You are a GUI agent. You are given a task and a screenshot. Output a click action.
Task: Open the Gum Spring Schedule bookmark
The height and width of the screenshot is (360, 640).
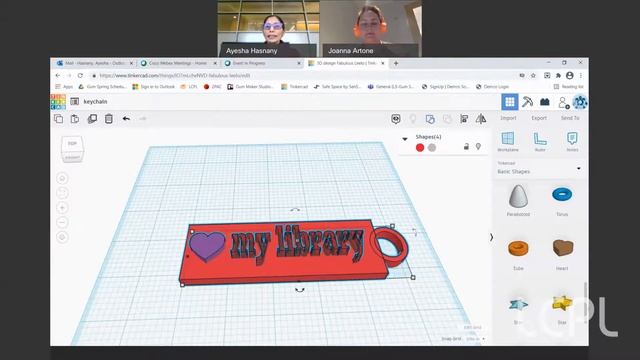tap(102, 87)
